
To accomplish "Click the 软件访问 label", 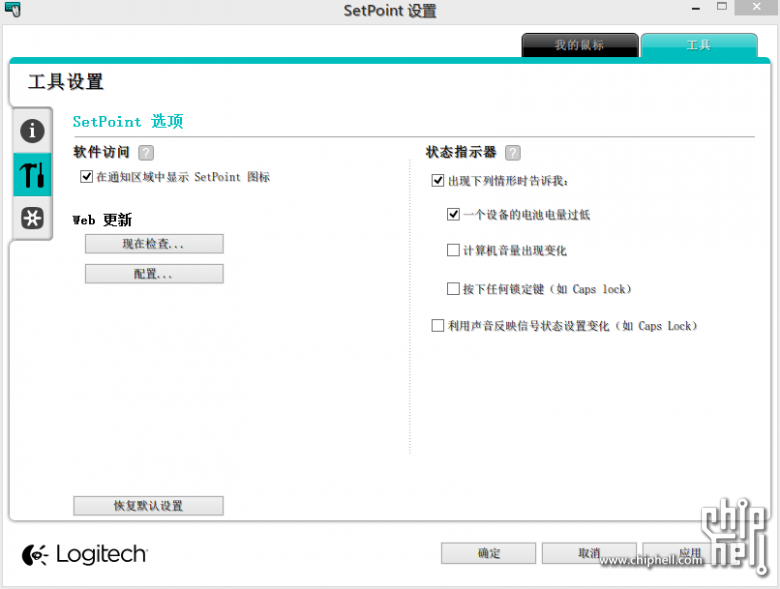I will (101, 152).
